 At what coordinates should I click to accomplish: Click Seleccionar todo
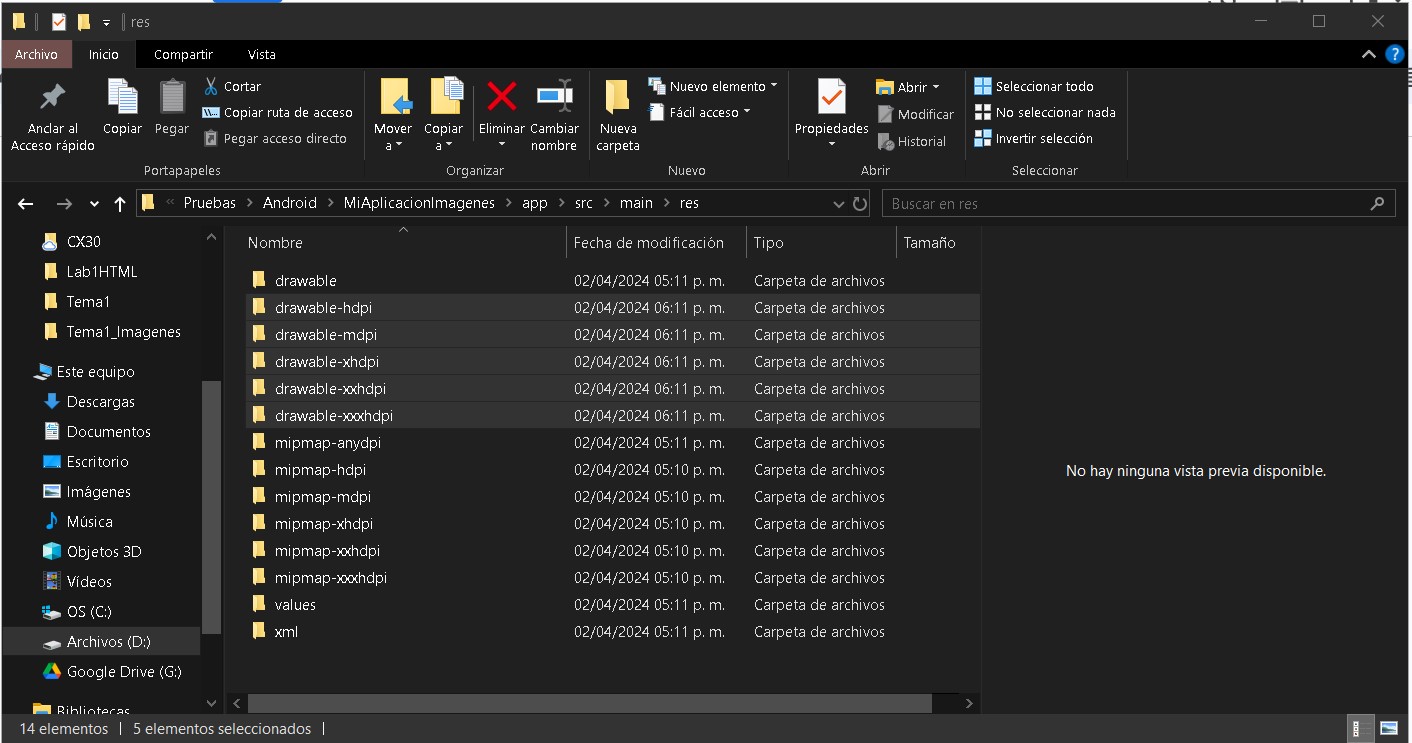(x=1043, y=86)
